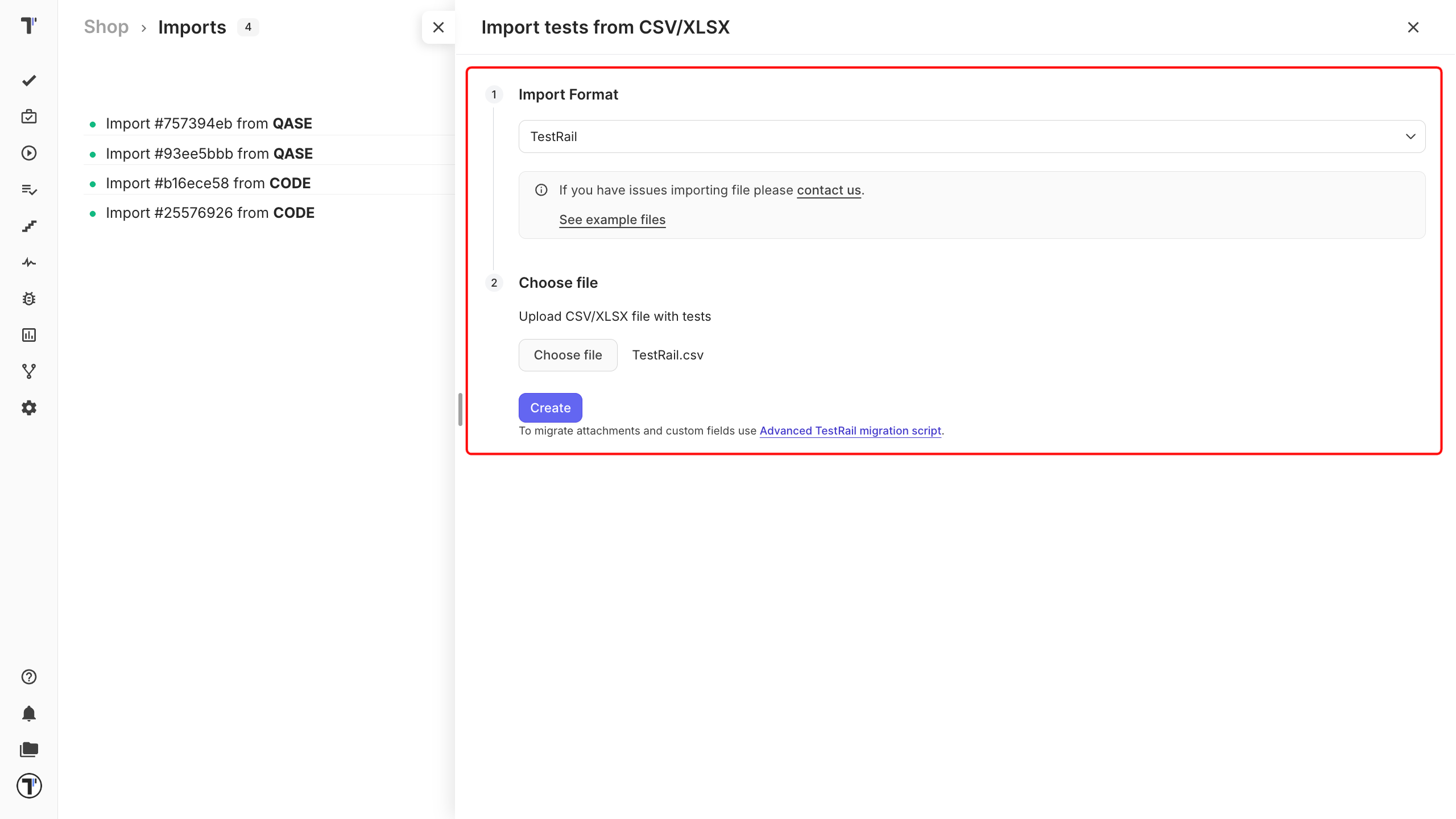
Task: Open Import #93ee5bbb from QASE
Action: click(209, 154)
